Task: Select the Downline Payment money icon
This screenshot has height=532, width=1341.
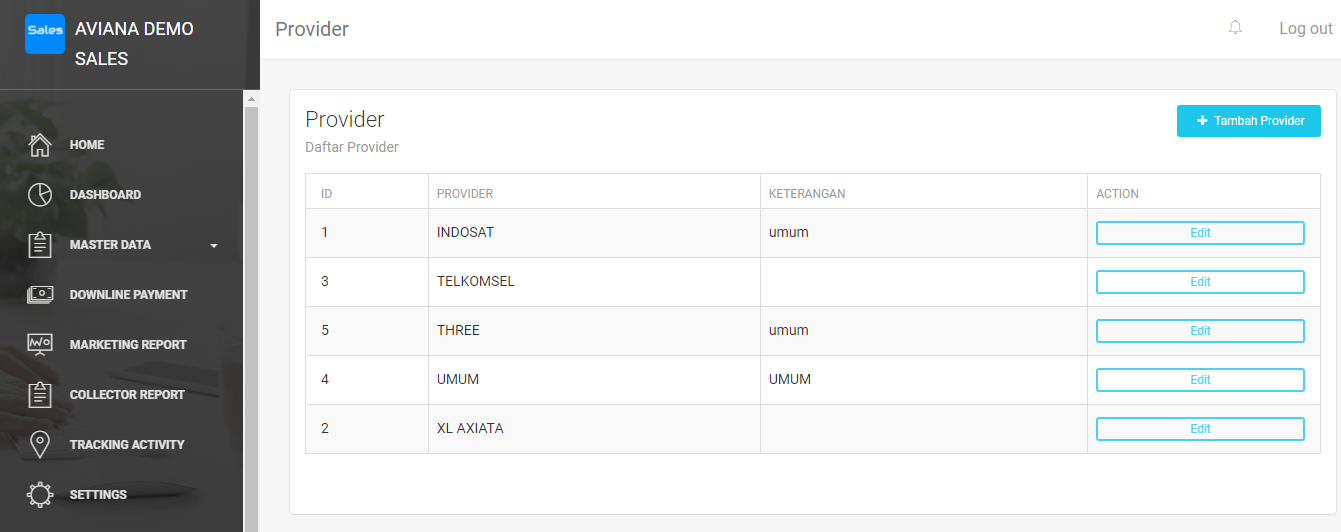Action: 40,295
